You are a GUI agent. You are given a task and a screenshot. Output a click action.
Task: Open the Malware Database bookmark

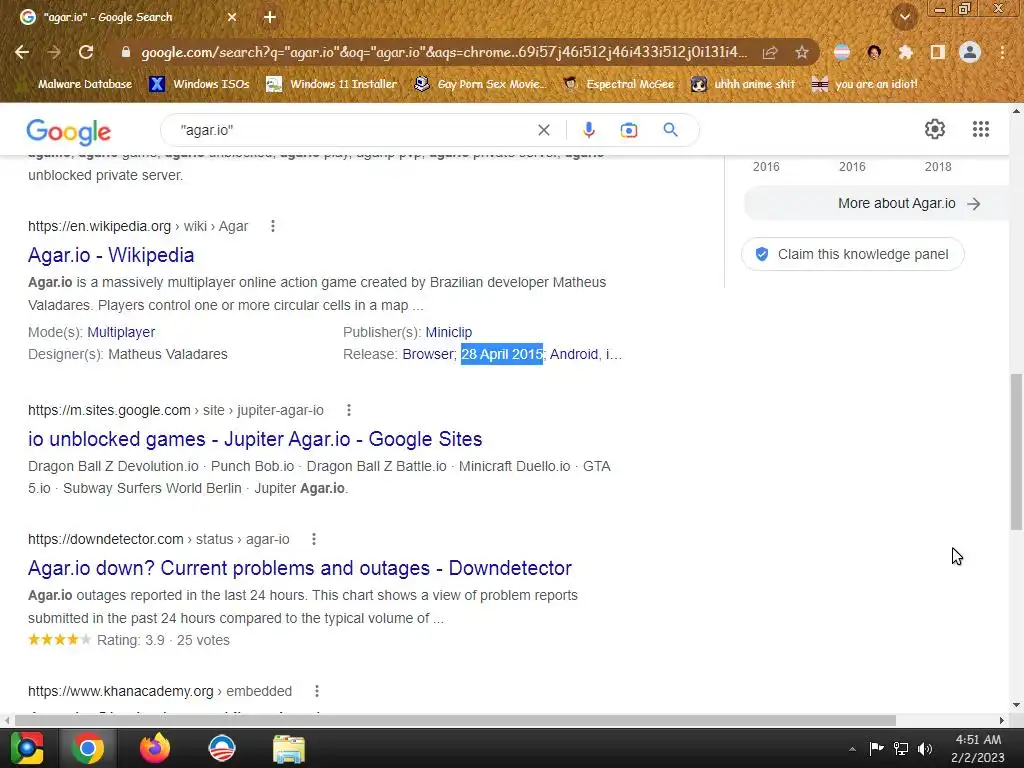(84, 84)
